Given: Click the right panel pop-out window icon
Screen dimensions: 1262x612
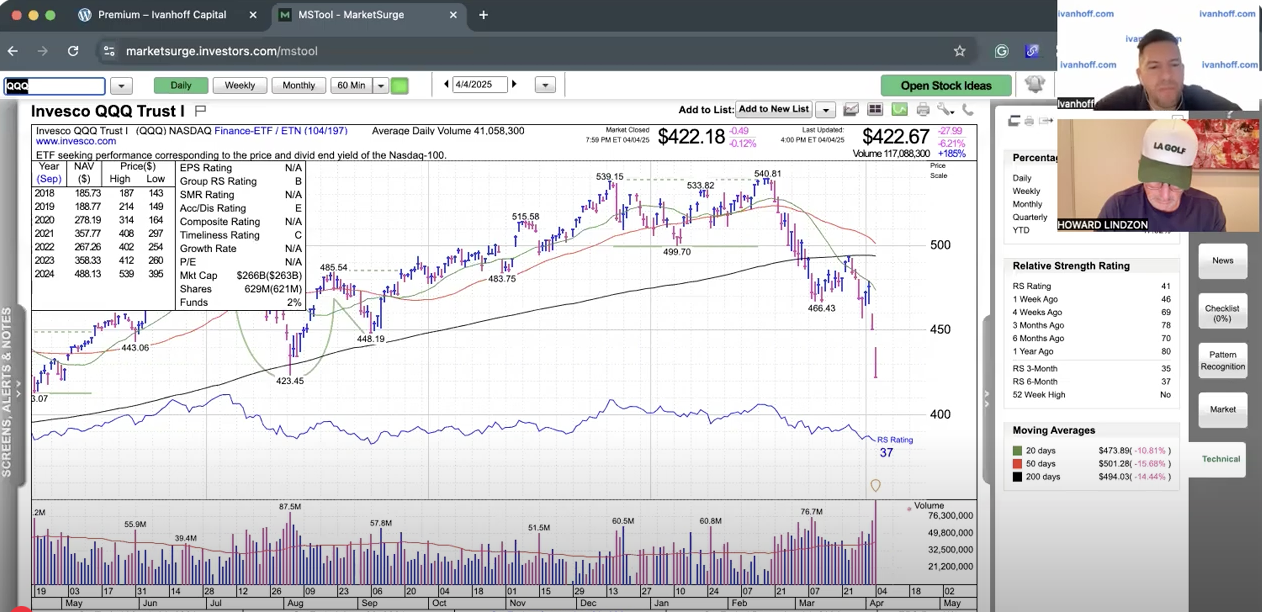Looking at the screenshot, I should tap(1014, 121).
